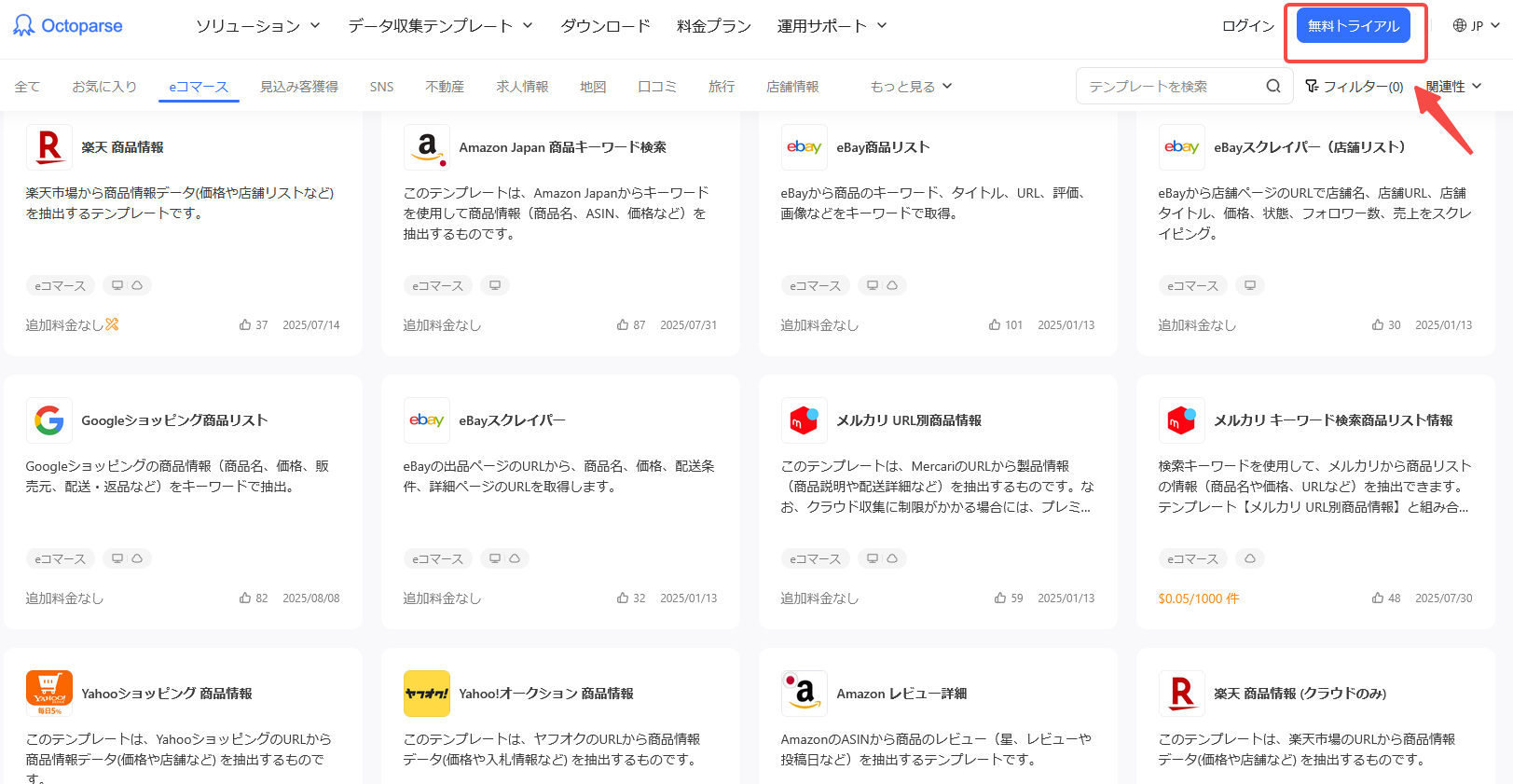Click the eコマース tag on eBayスクレイパー card
The width and height of the screenshot is (1513, 784).
[438, 559]
